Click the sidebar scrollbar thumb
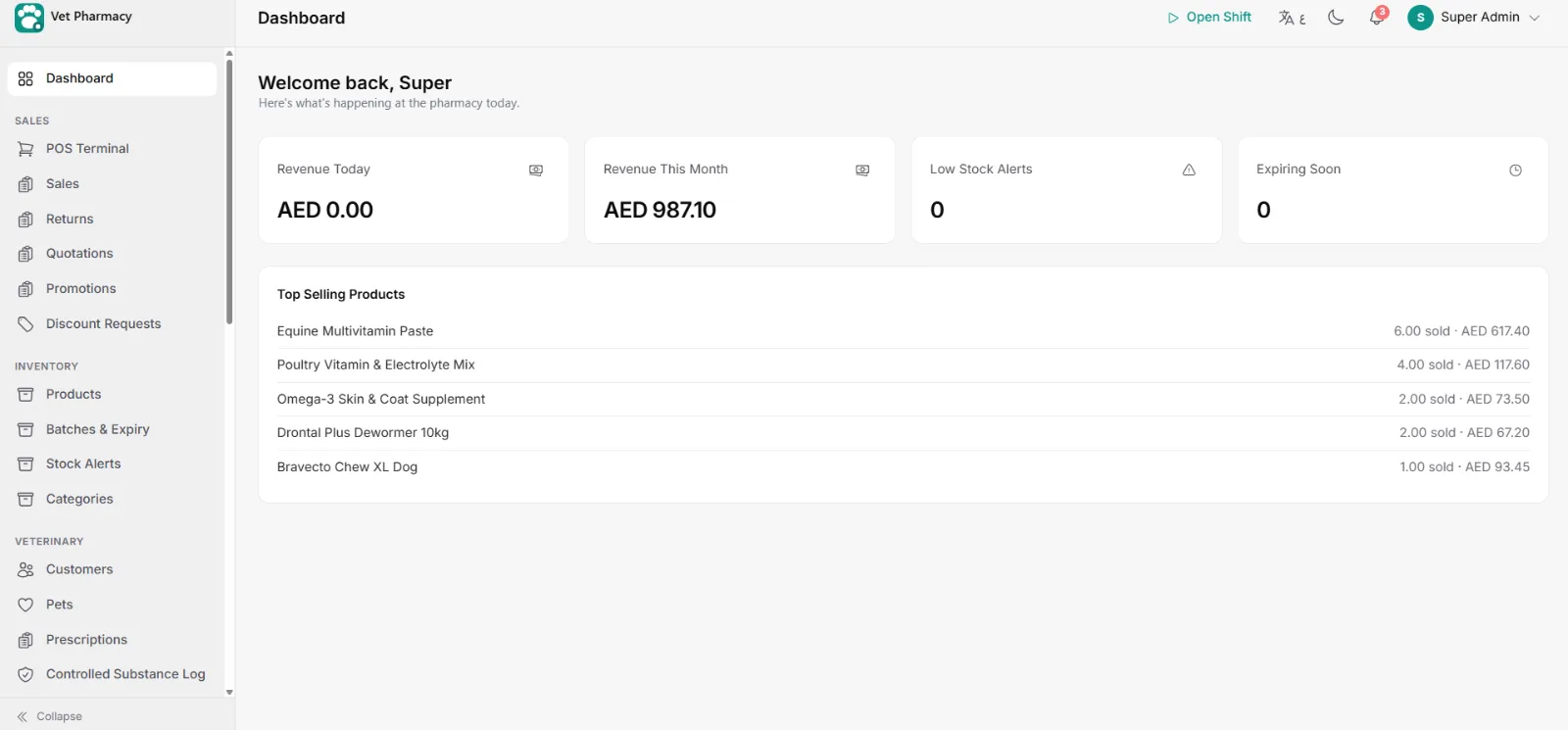Image resolution: width=1568 pixels, height=730 pixels. [x=229, y=191]
